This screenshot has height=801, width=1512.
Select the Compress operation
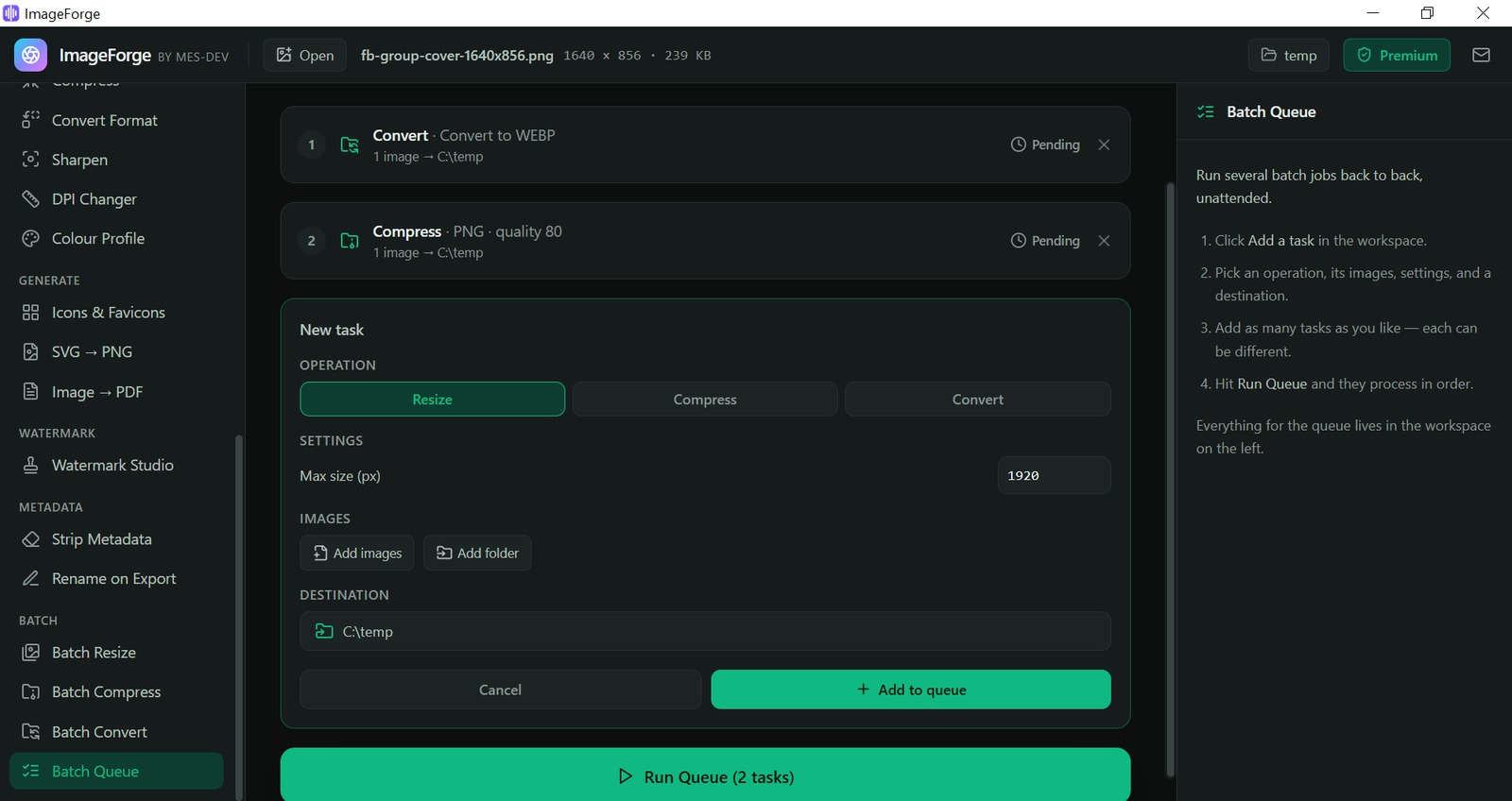click(x=705, y=400)
